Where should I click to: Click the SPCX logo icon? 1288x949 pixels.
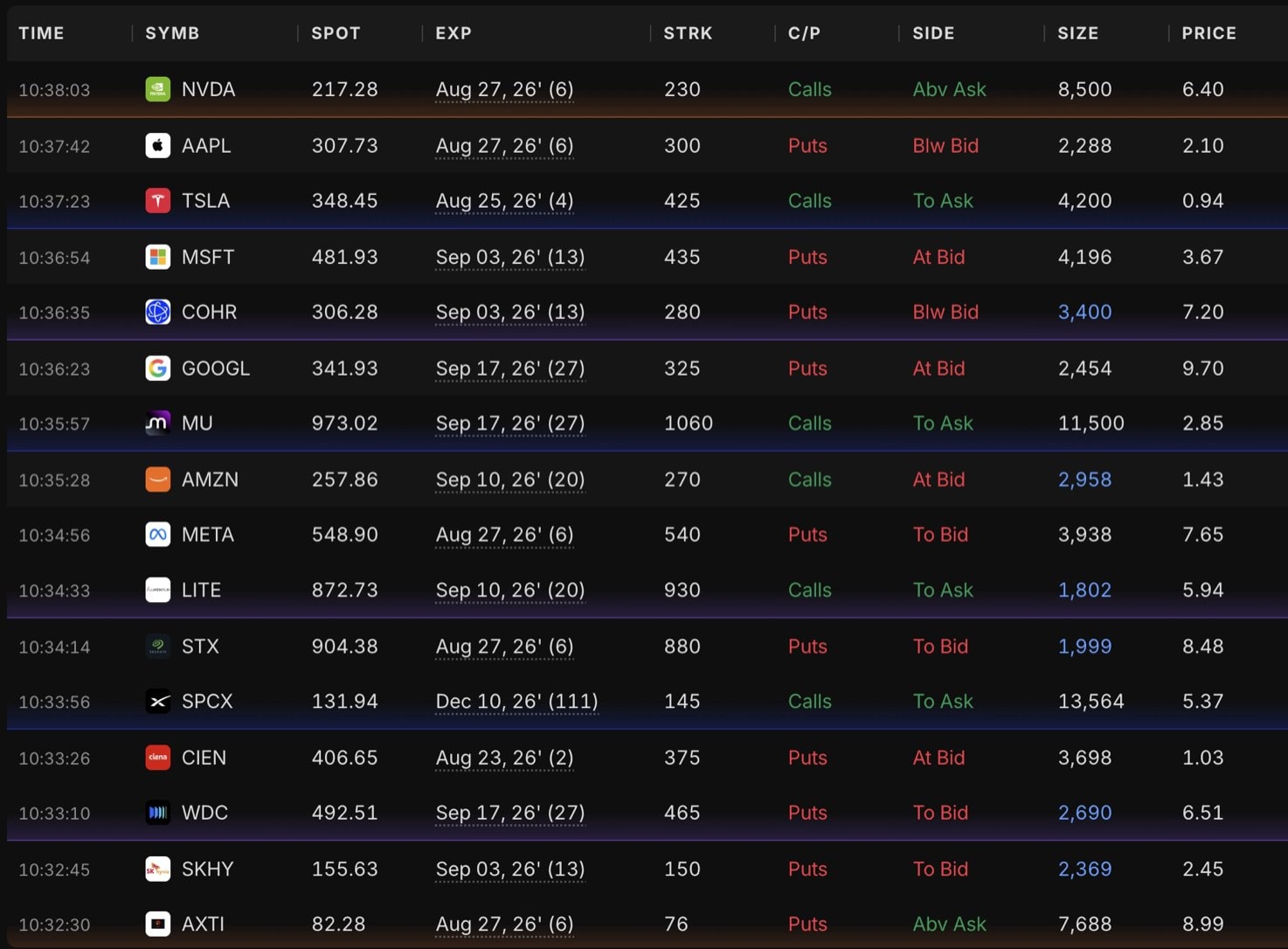[157, 701]
